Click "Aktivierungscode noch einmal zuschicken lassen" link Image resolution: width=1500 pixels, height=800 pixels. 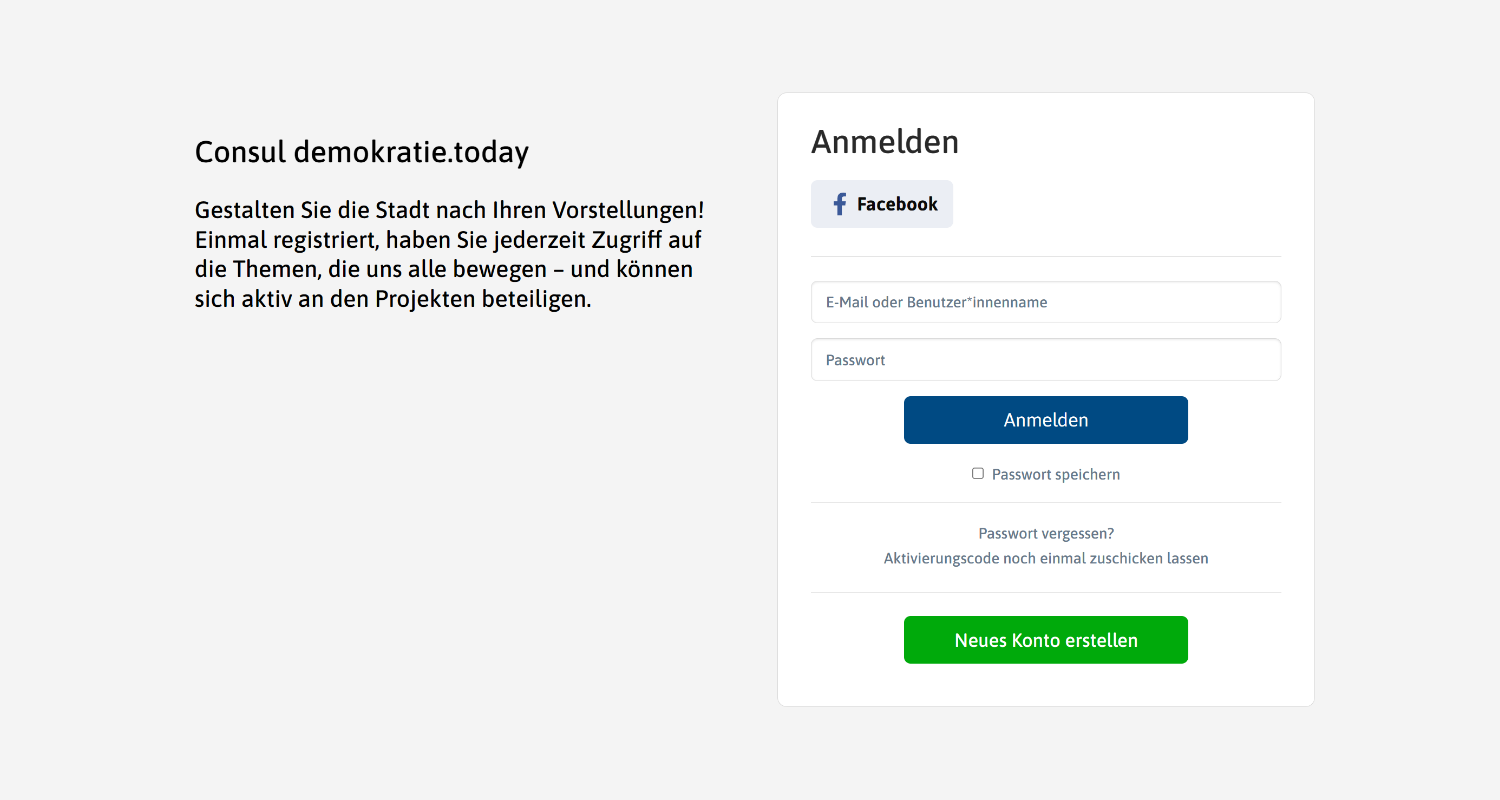[1046, 558]
